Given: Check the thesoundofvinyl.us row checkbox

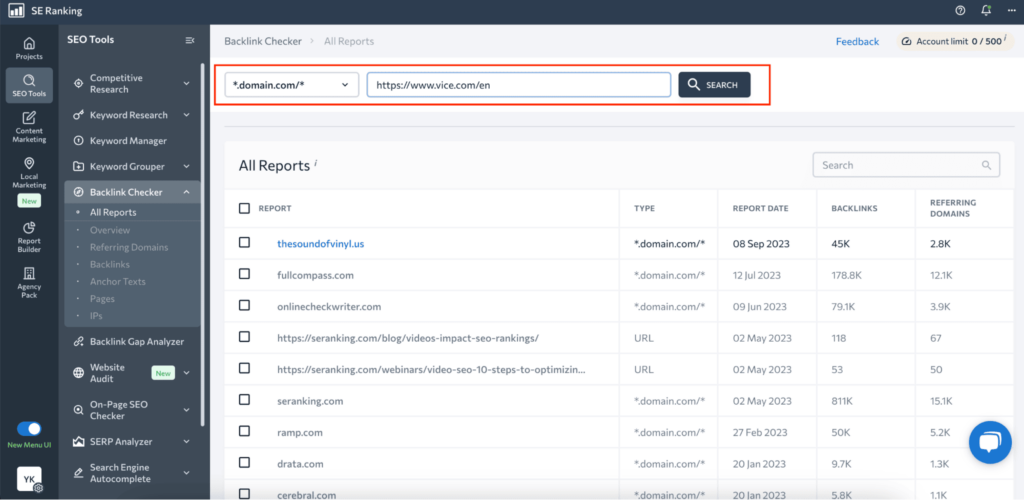Looking at the screenshot, I should tap(244, 242).
